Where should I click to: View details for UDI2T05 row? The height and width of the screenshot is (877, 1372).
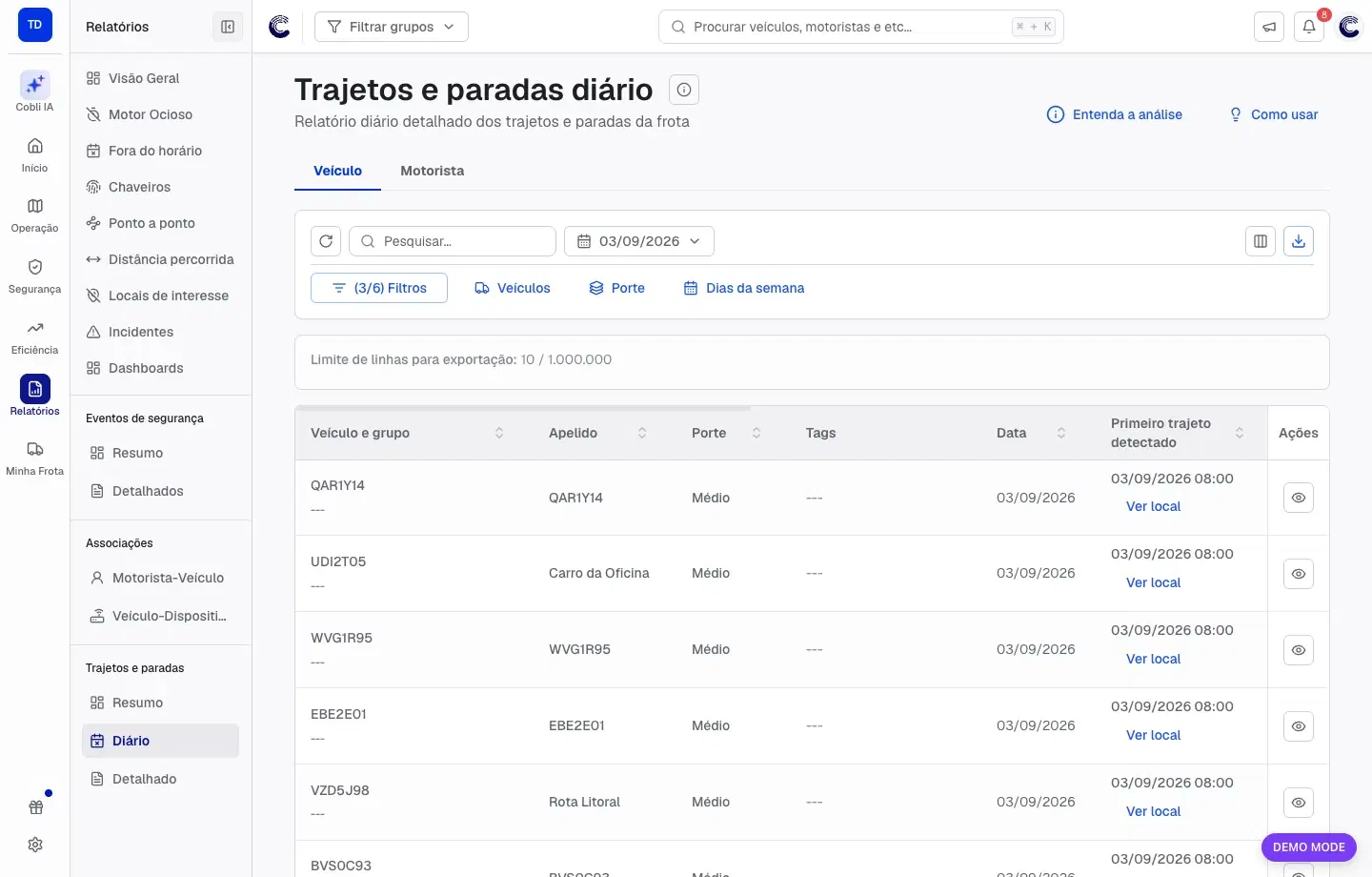pyautogui.click(x=1299, y=574)
